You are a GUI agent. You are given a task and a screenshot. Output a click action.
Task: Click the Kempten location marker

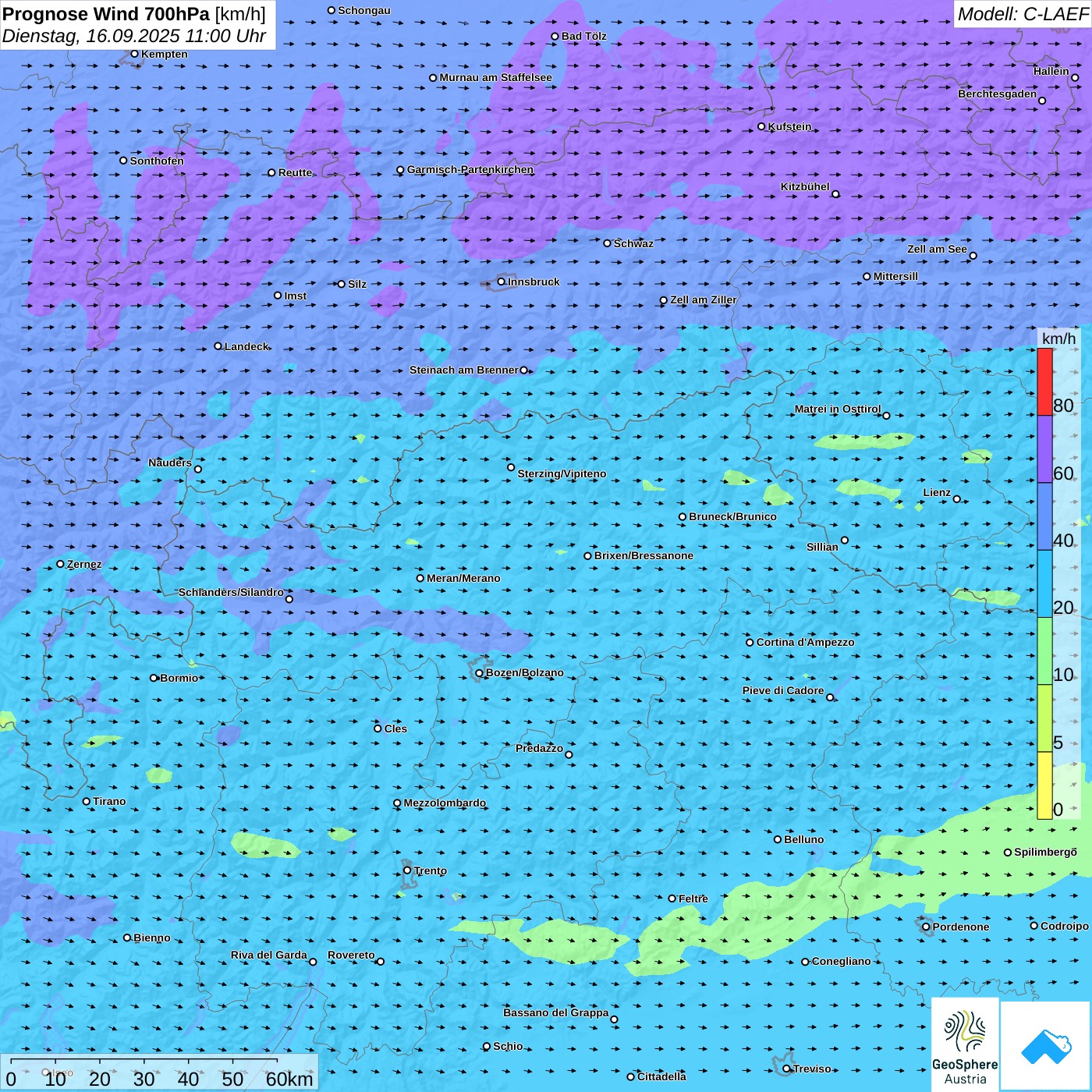[x=135, y=54]
